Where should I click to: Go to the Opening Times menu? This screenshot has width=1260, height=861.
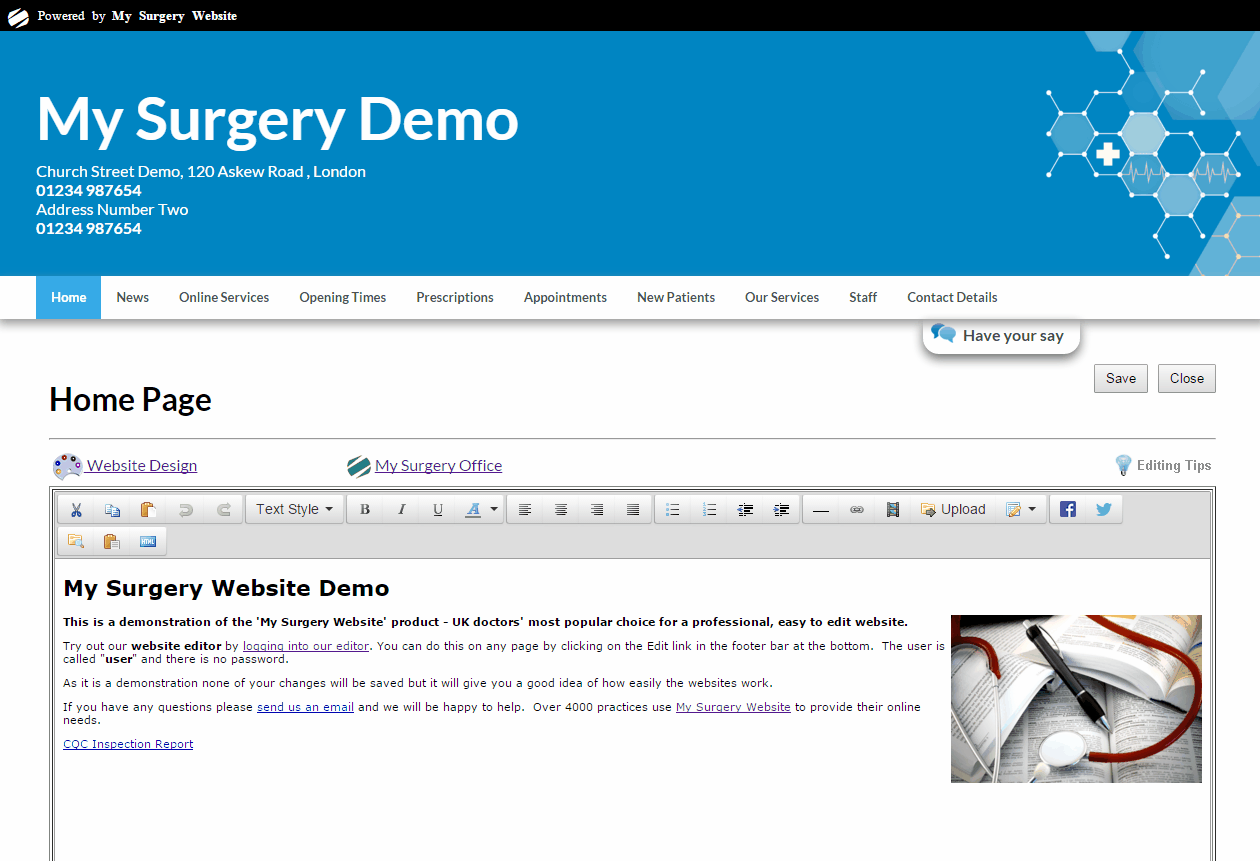[342, 298]
